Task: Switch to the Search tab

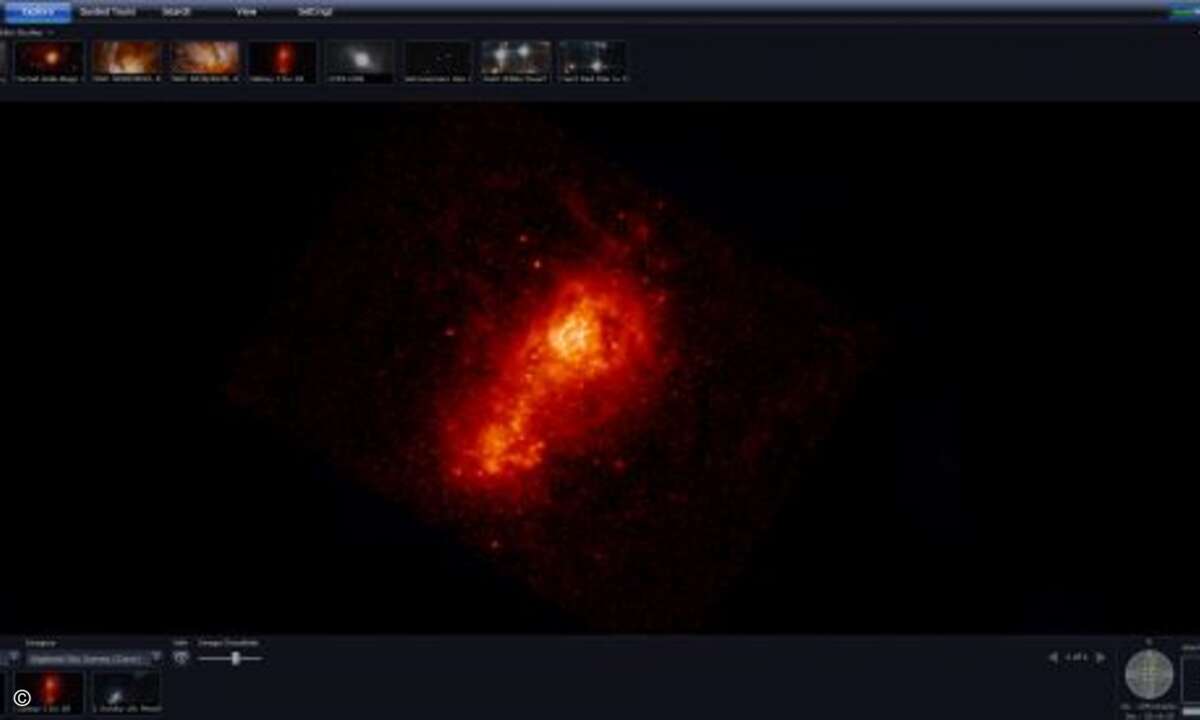Action: 177,12
